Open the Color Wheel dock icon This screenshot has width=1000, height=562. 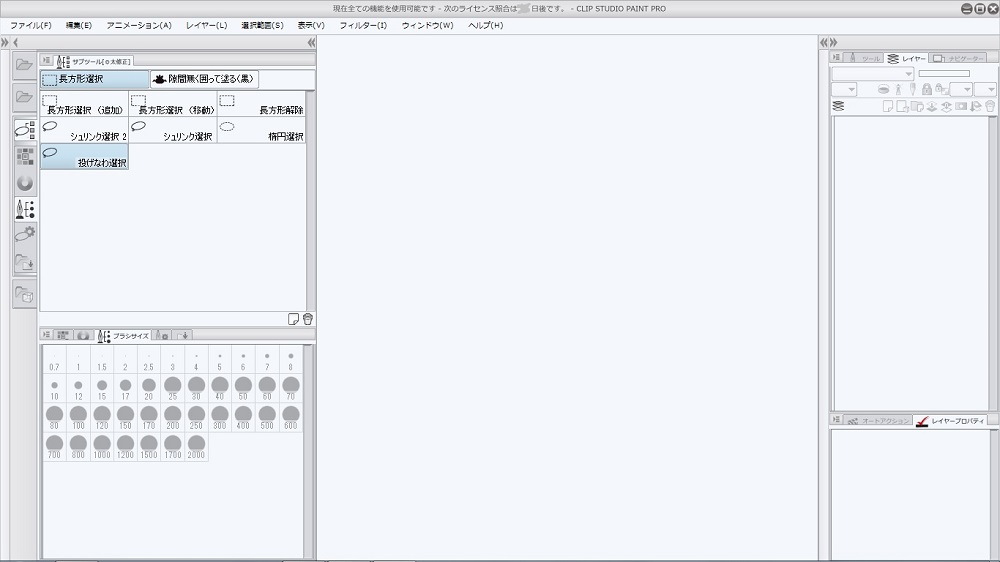pos(25,183)
